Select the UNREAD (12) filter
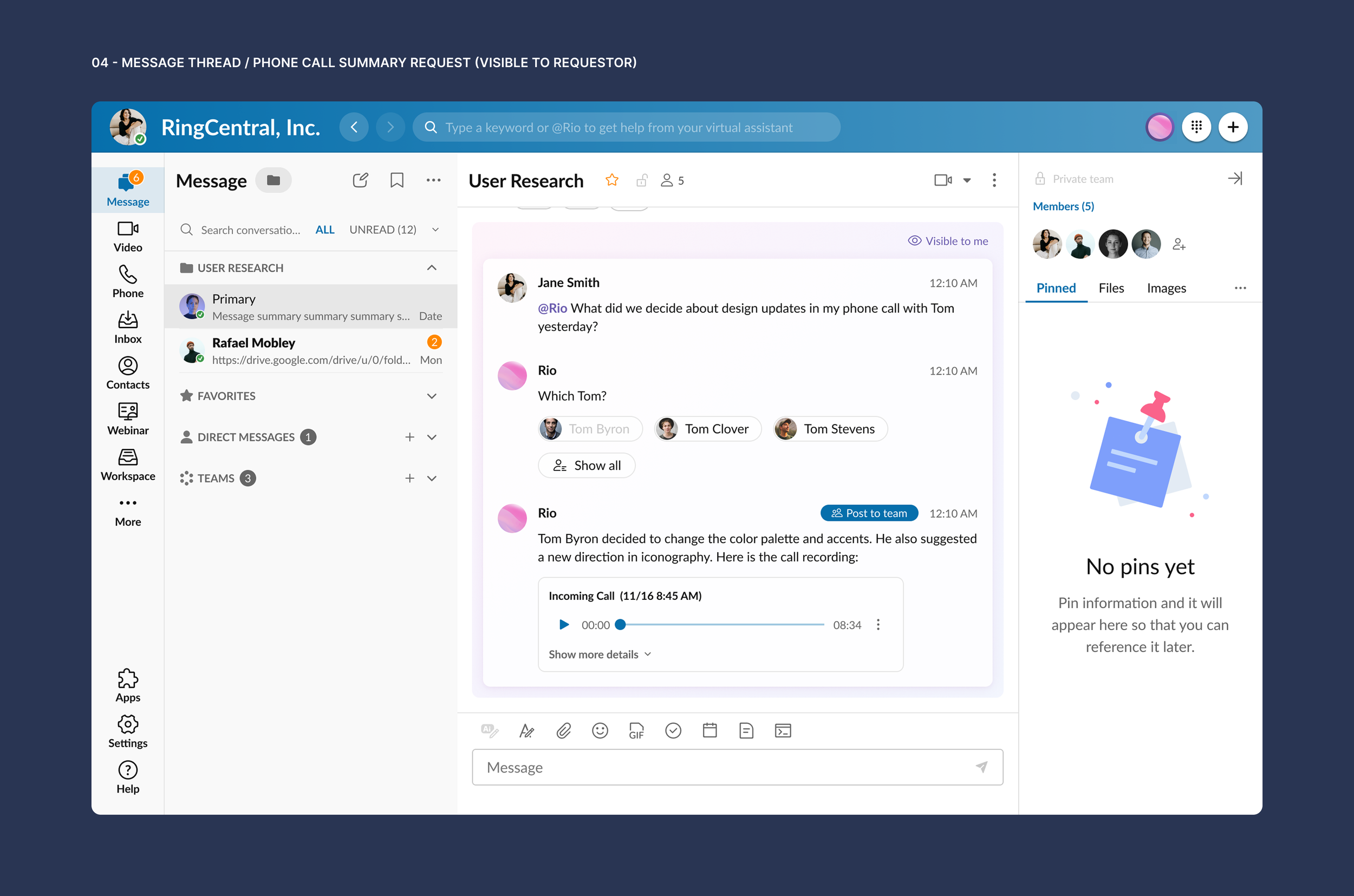The height and width of the screenshot is (896, 1354). point(382,230)
